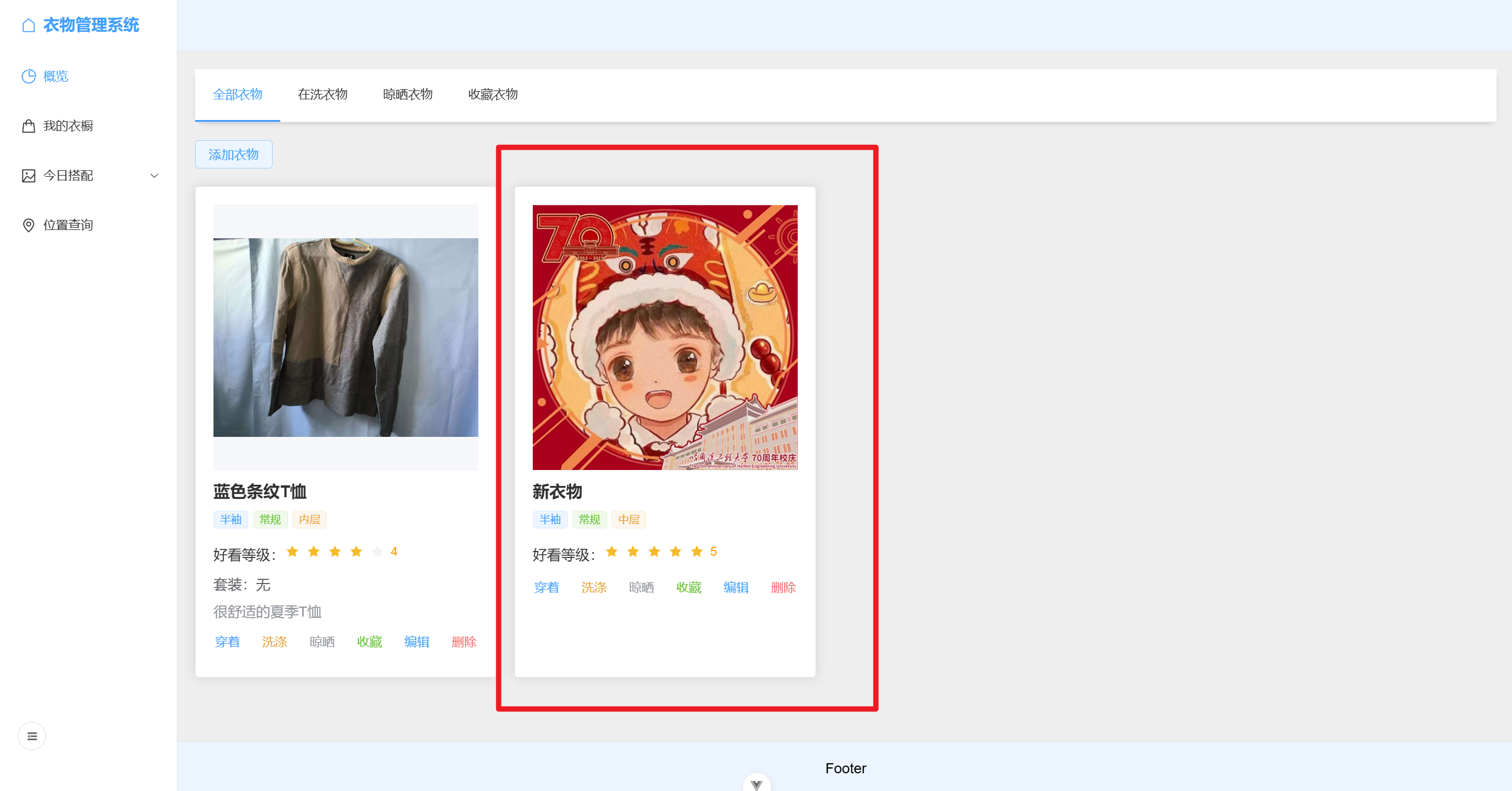This screenshot has width=1512, height=791.
Task: Click 洗涤 on the 蓝色条纹T恤 card
Action: pos(274,642)
